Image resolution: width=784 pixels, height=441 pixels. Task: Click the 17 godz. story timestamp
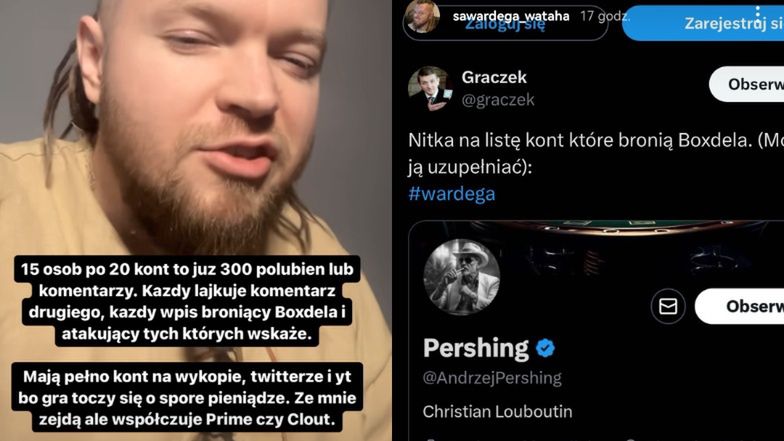point(604,16)
